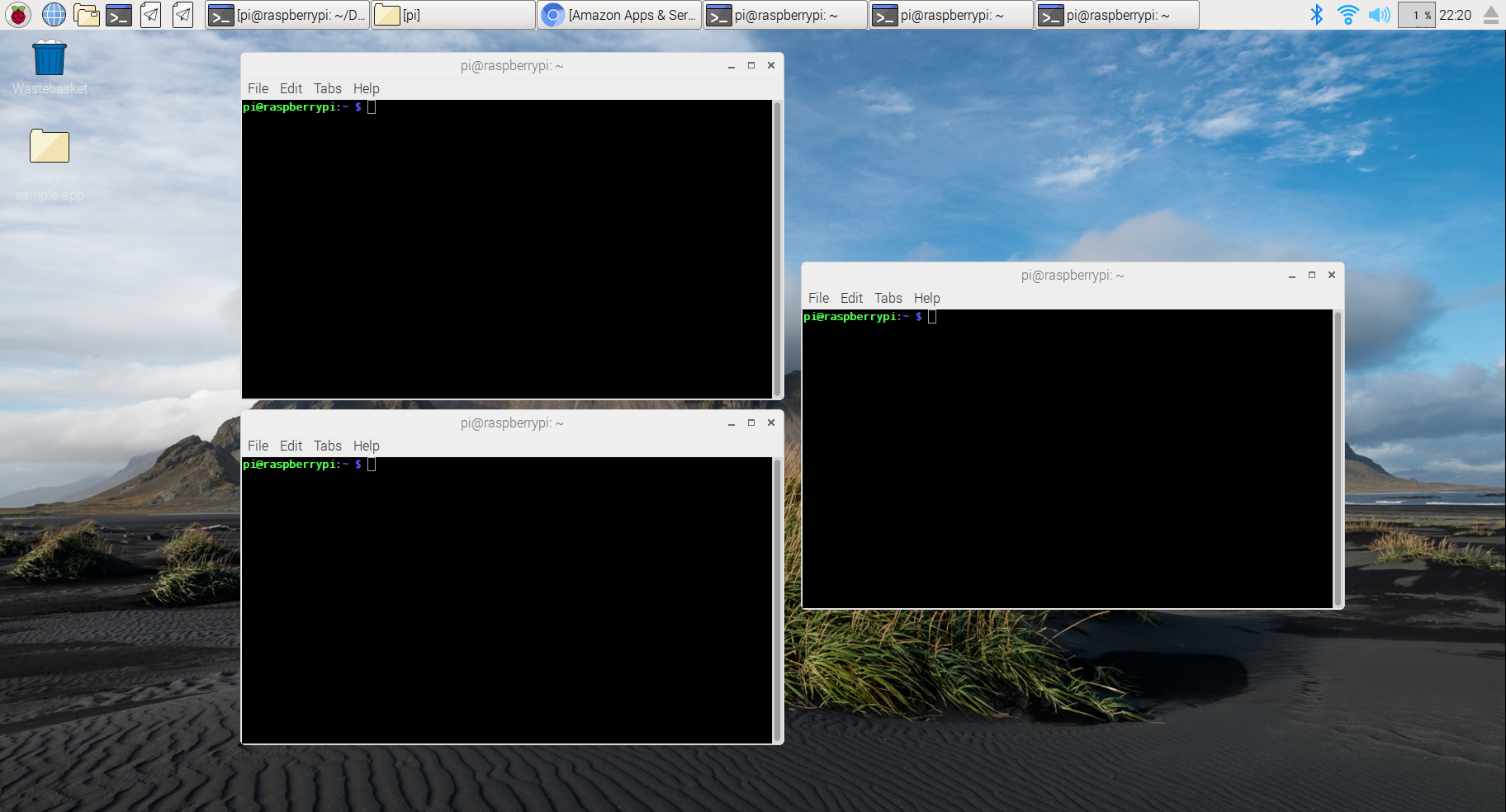Open the File menu of the bottom-left terminal
The height and width of the screenshot is (812, 1506).
click(x=257, y=446)
